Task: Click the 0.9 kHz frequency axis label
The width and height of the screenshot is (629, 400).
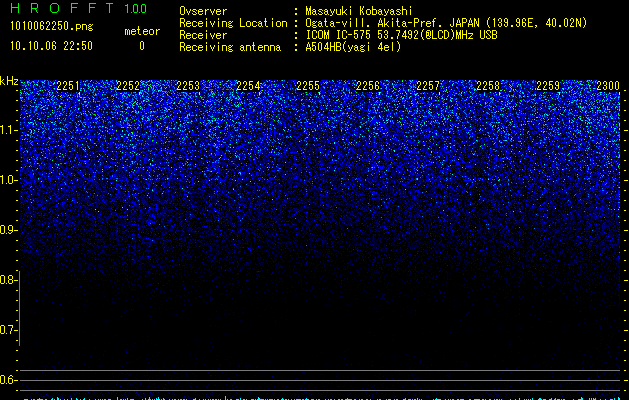Action: tap(8, 230)
